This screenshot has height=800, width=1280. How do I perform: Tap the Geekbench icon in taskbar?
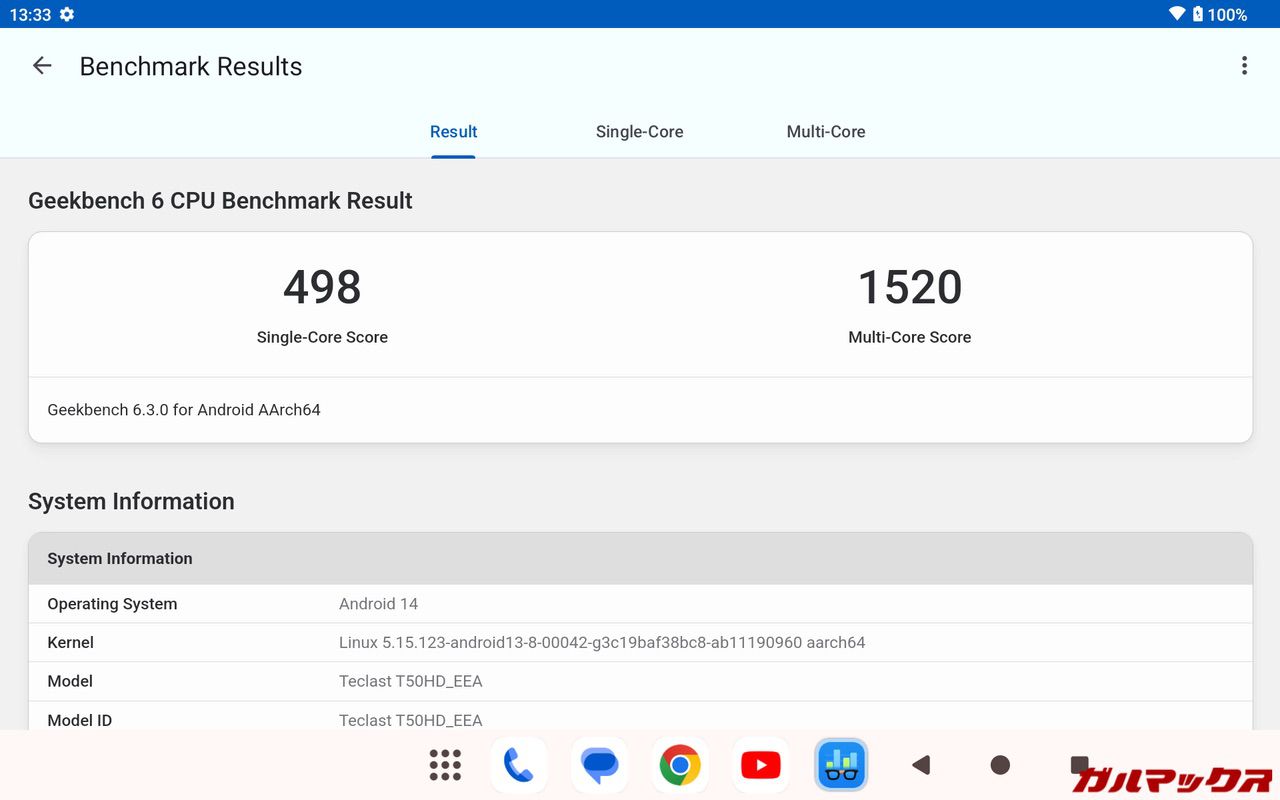pos(841,765)
